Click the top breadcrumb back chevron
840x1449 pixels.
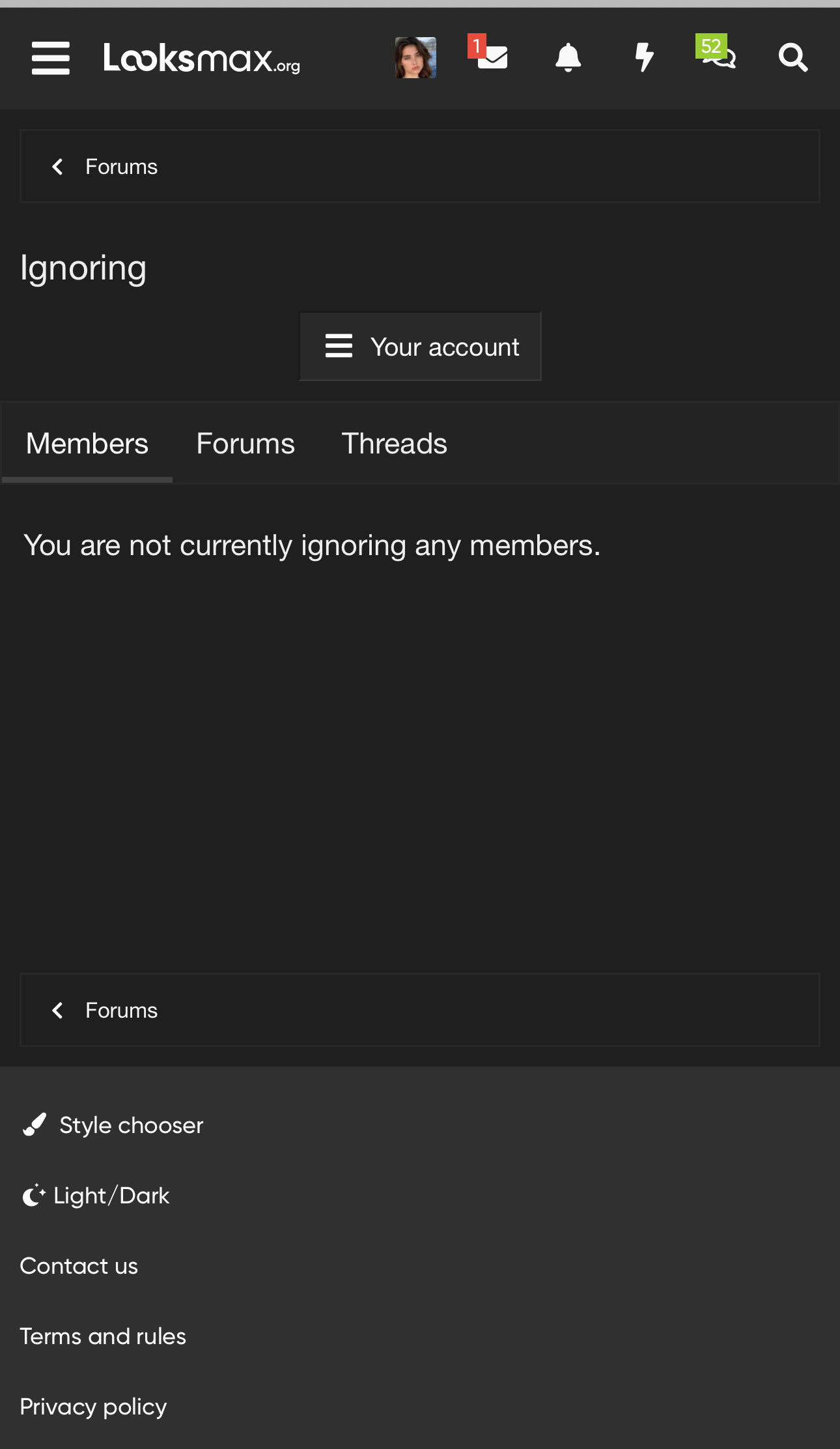point(58,167)
